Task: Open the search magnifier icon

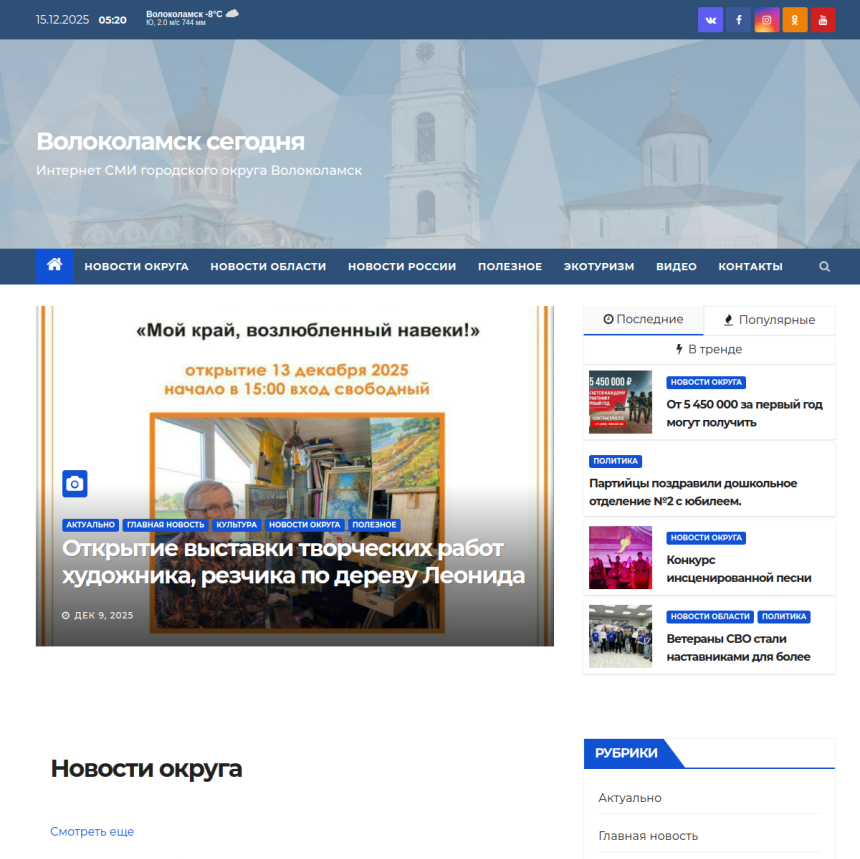Action: [x=824, y=267]
